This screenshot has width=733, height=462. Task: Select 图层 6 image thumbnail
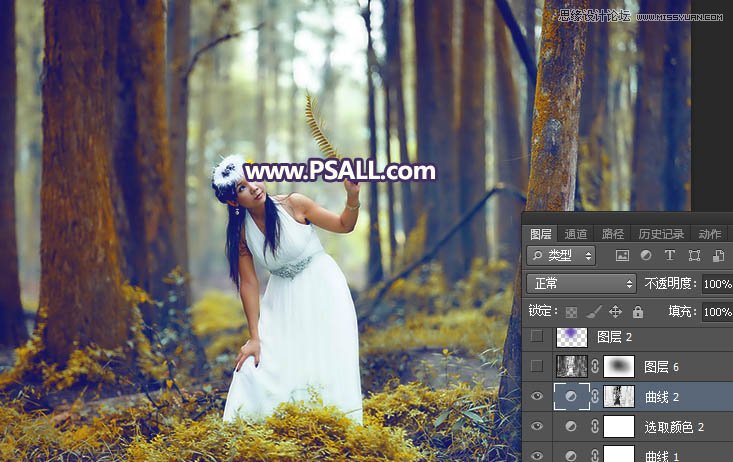[x=572, y=366]
